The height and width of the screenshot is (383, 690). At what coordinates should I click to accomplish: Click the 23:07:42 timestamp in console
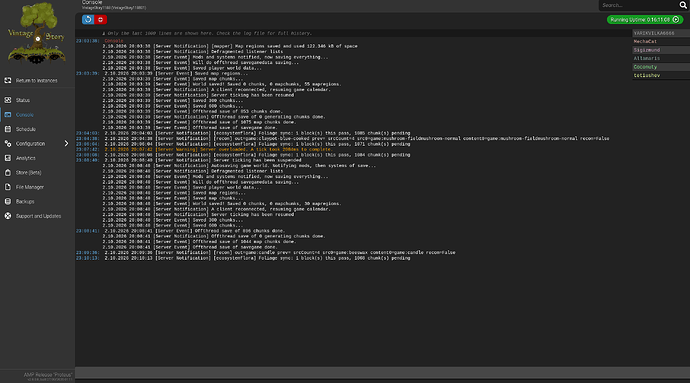[88, 150]
